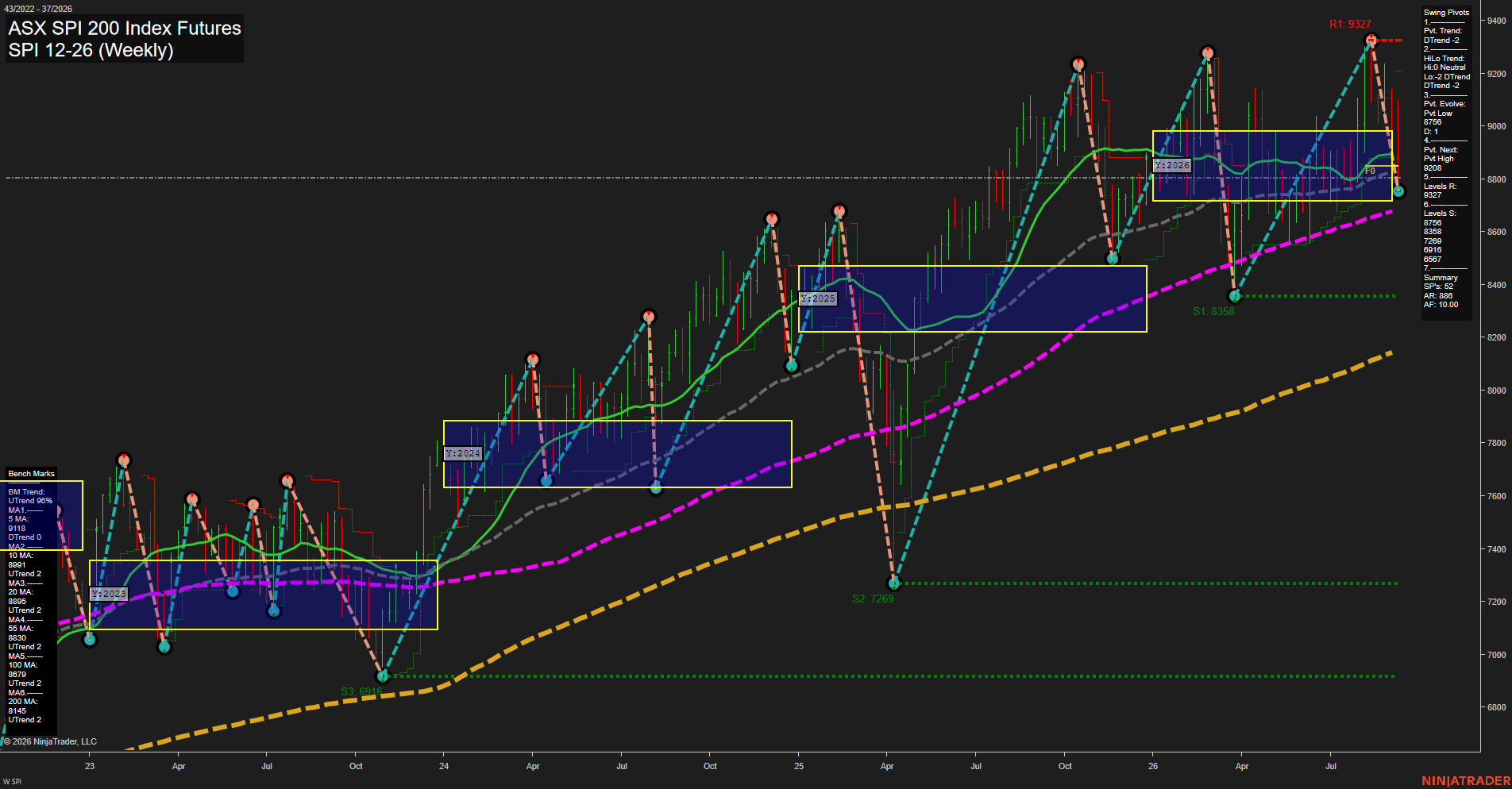1512x789 pixels.
Task: Click the 10 MA: entry in Bench Marks
Action: tap(21, 556)
